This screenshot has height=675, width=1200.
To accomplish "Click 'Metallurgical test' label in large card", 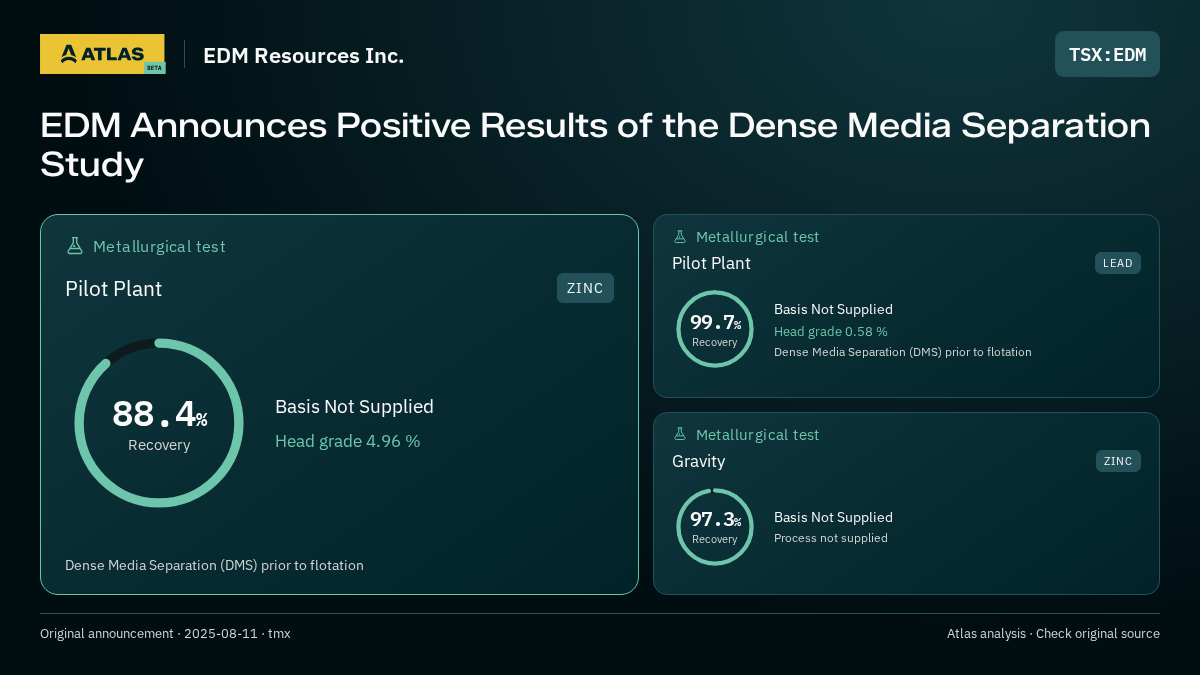I will pyautogui.click(x=159, y=246).
